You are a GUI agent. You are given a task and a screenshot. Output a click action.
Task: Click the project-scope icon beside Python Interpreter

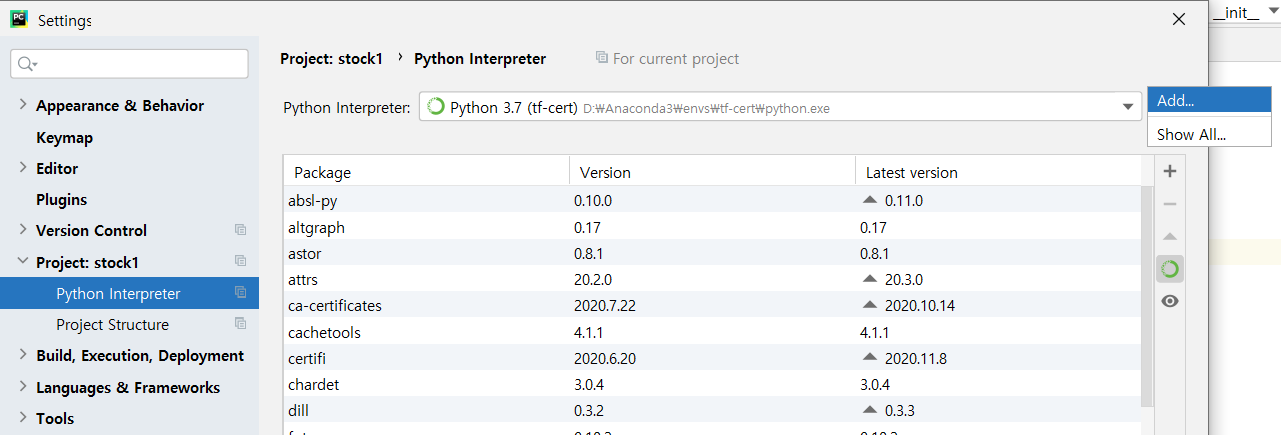click(x=240, y=293)
